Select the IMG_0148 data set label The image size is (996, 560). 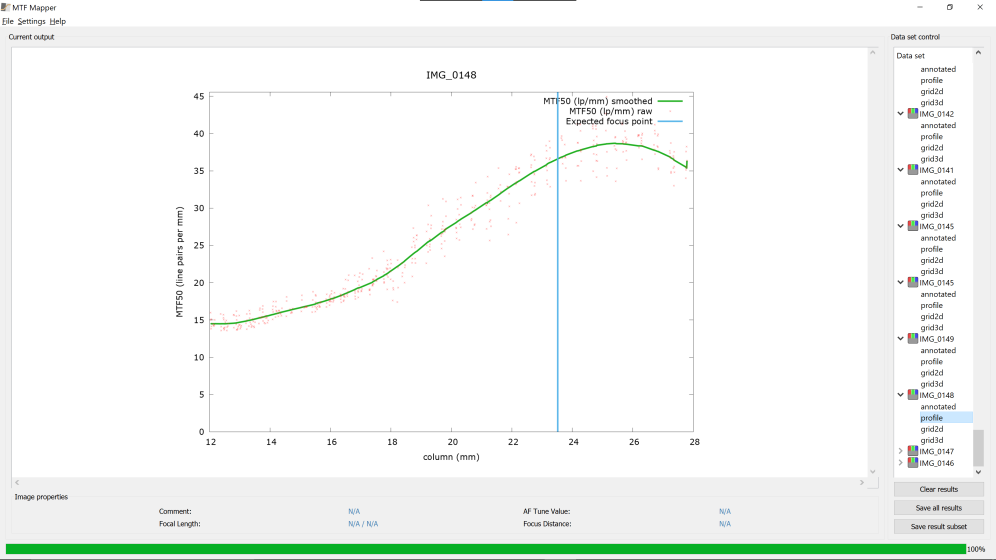936,395
